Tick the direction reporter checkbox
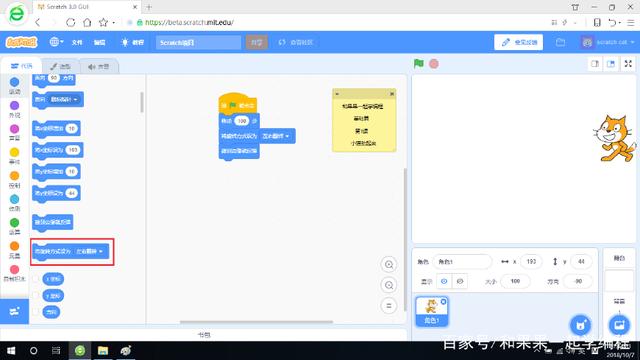640x360 pixels. pyautogui.click(x=36, y=312)
